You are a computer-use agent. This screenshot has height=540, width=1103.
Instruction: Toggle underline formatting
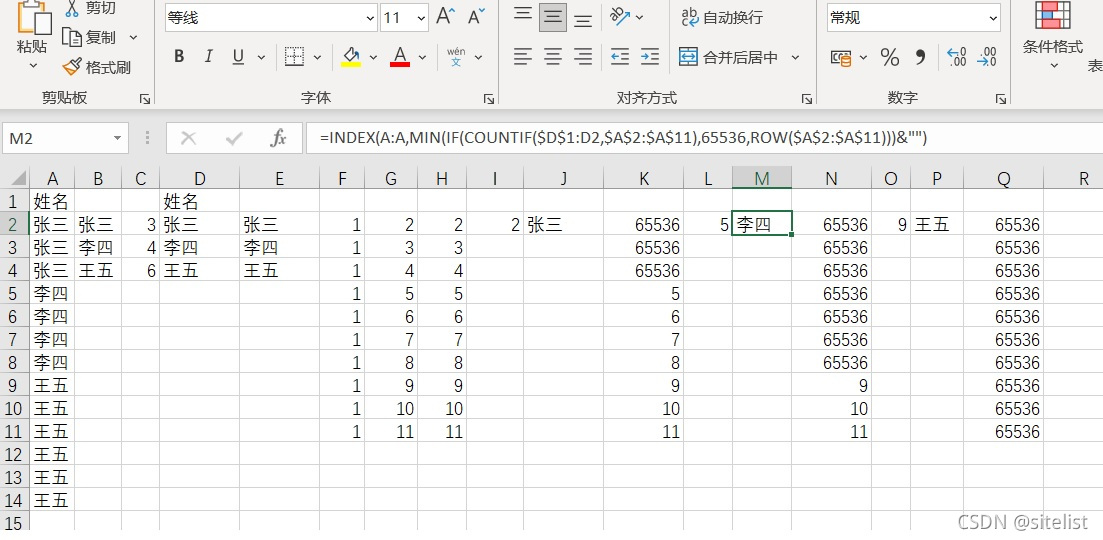(238, 57)
